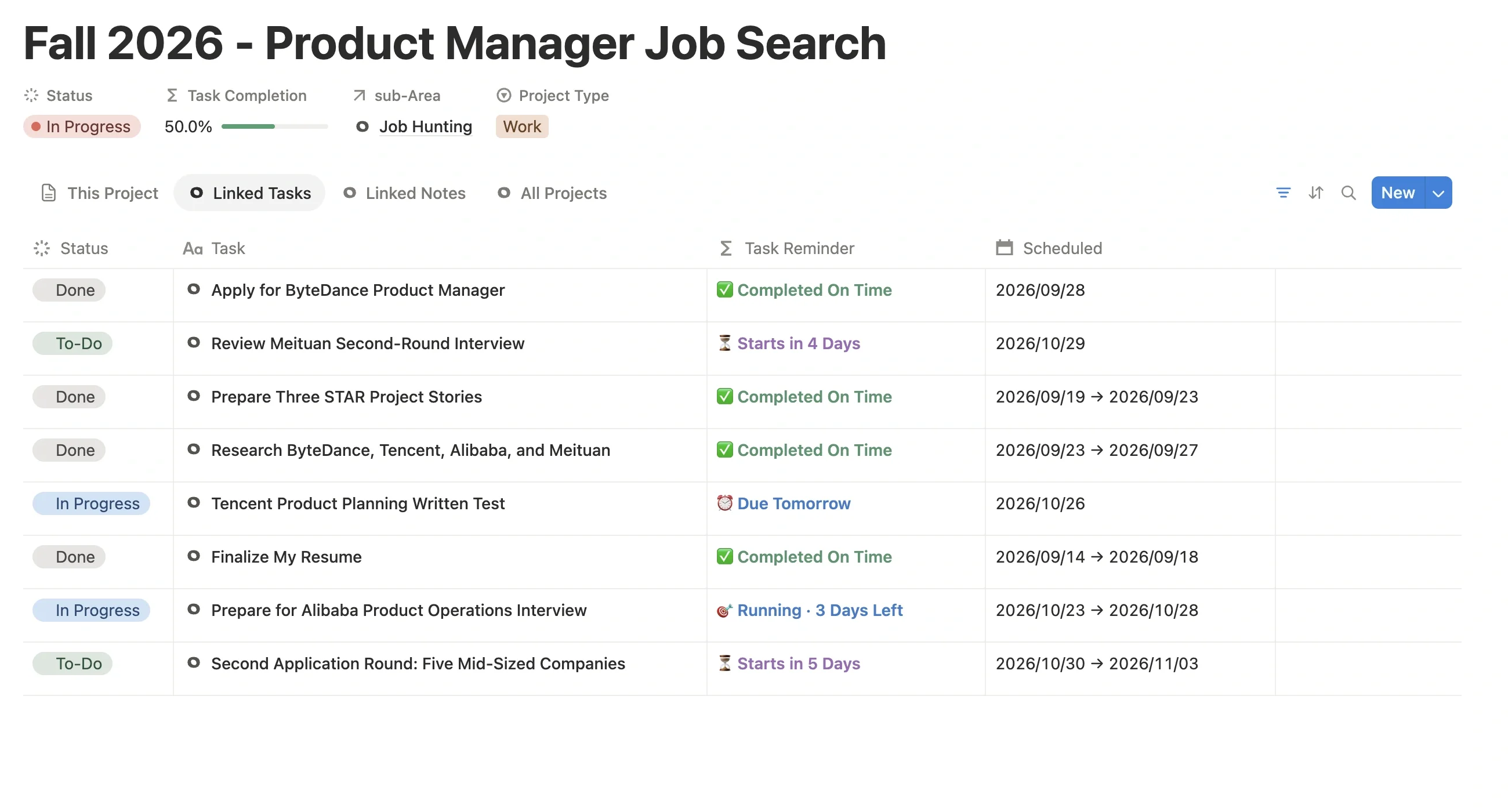Open the Task Reminder column header
The height and width of the screenshot is (812, 1508).
[x=787, y=248]
